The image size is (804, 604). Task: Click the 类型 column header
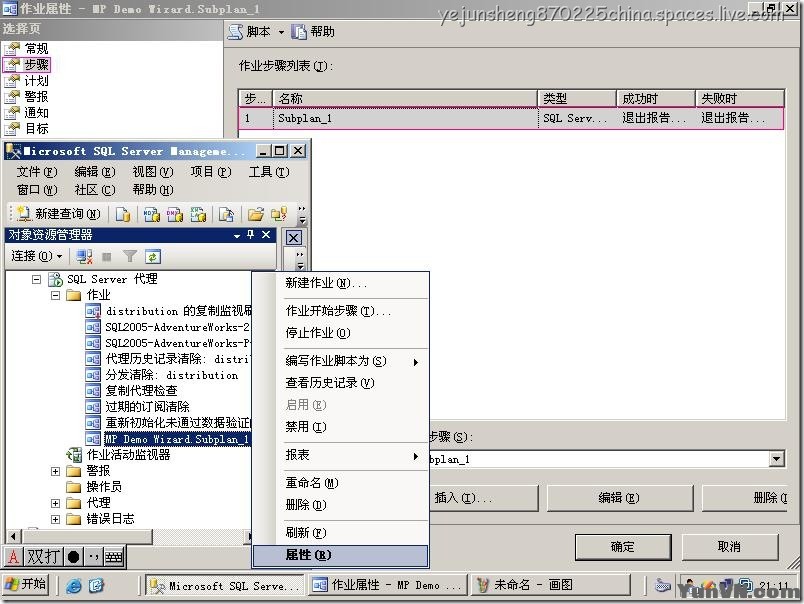tap(577, 98)
